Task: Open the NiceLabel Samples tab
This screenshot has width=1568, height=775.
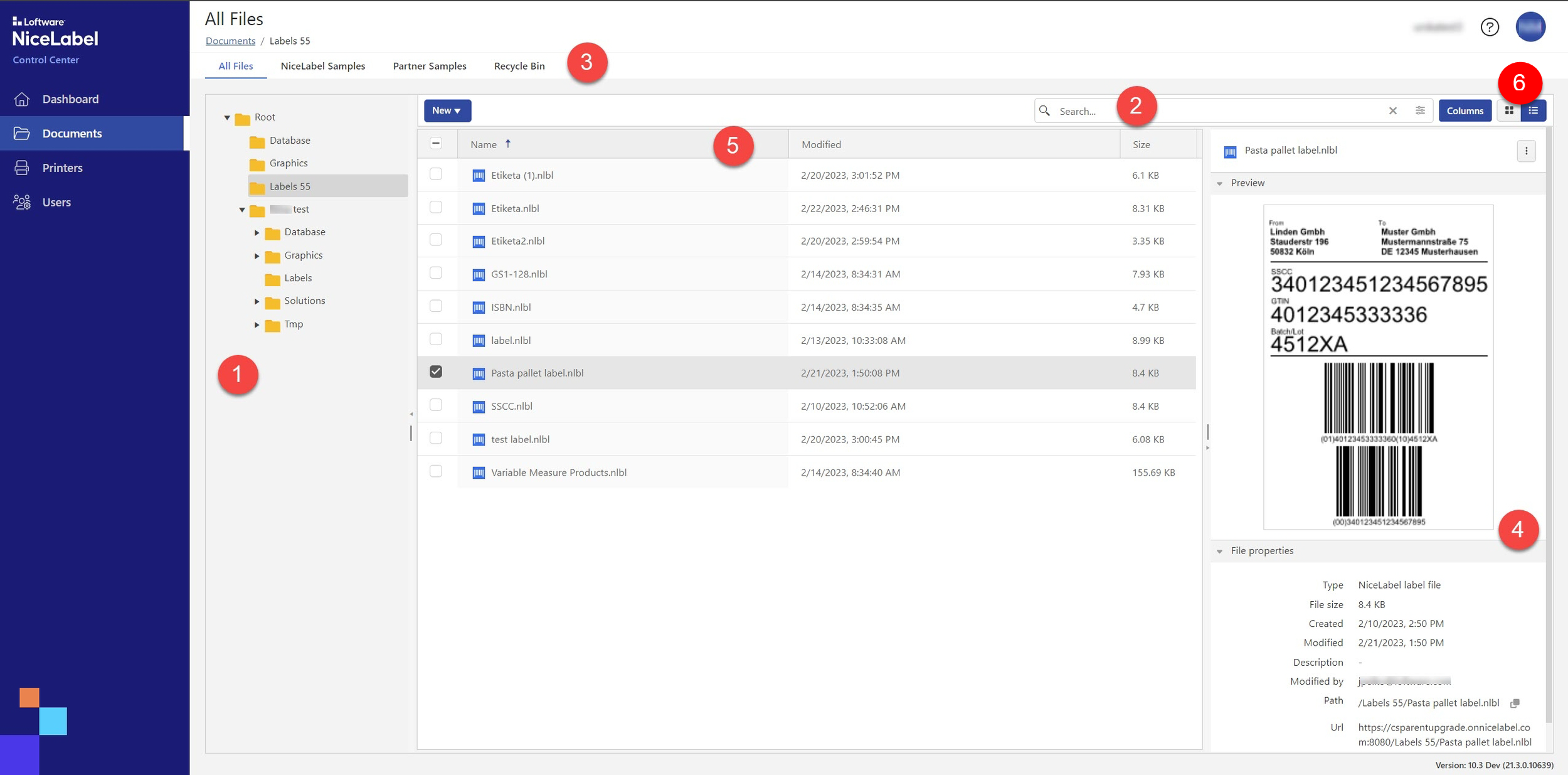Action: tap(323, 66)
